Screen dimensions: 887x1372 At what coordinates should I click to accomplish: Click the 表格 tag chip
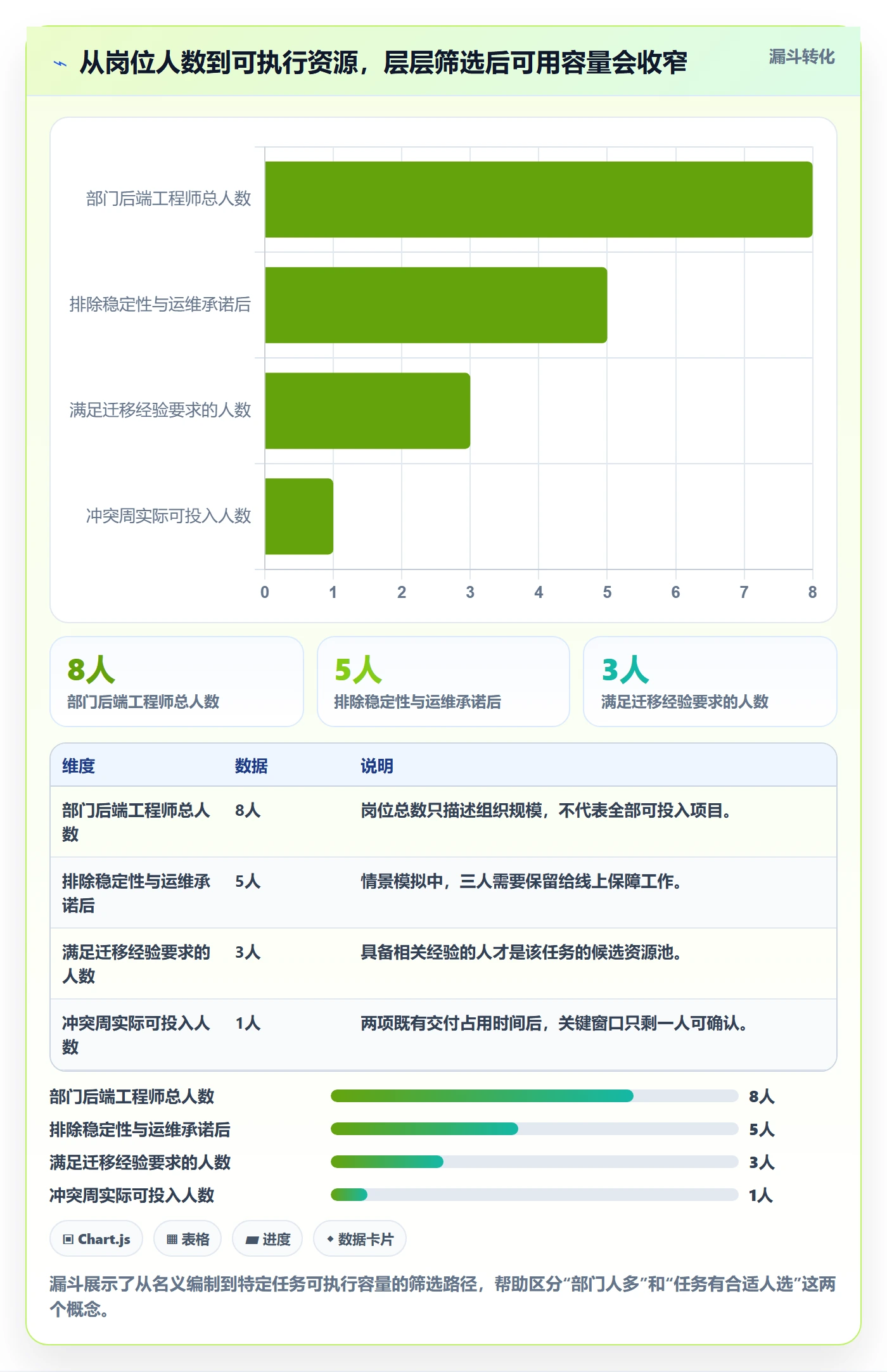tap(188, 1238)
